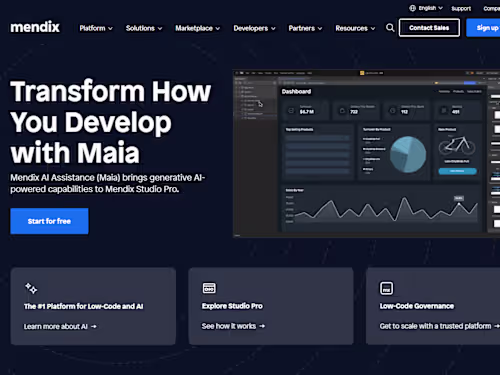This screenshot has height=375, width=500.
Task: Open the English language selector
Action: coord(426,8)
